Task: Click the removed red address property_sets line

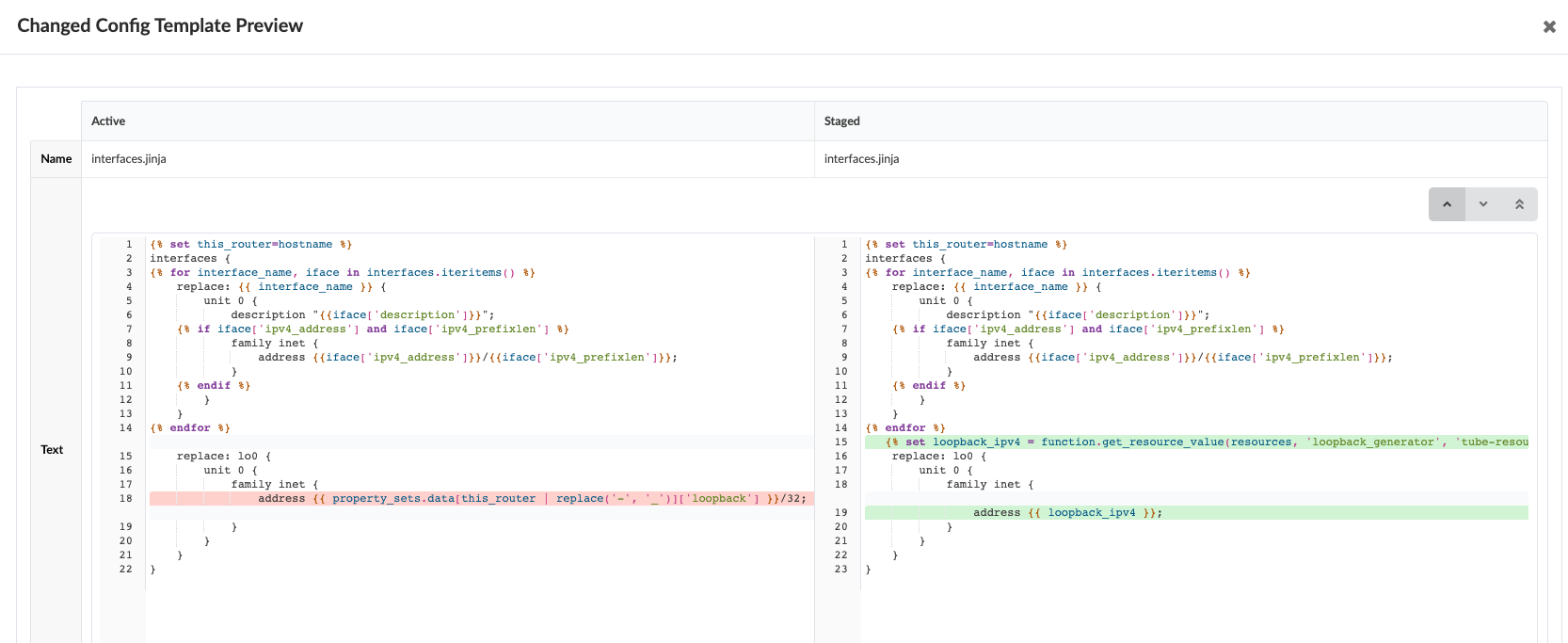Action: (x=481, y=499)
